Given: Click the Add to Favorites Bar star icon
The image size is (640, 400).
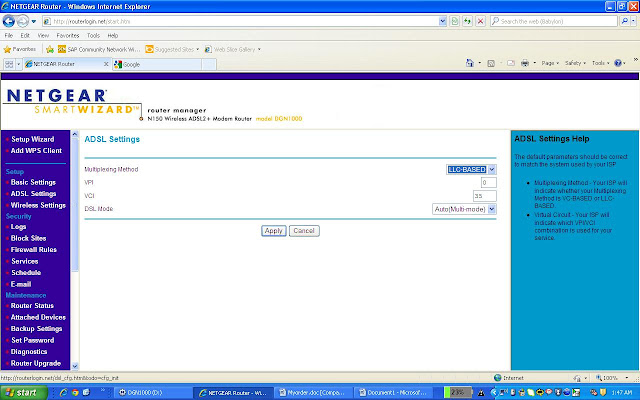Looking at the screenshot, I should click(50, 49).
